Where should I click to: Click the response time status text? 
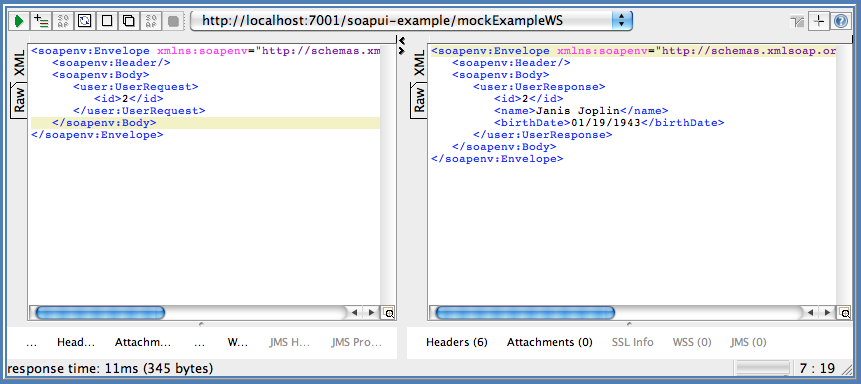coord(110,368)
